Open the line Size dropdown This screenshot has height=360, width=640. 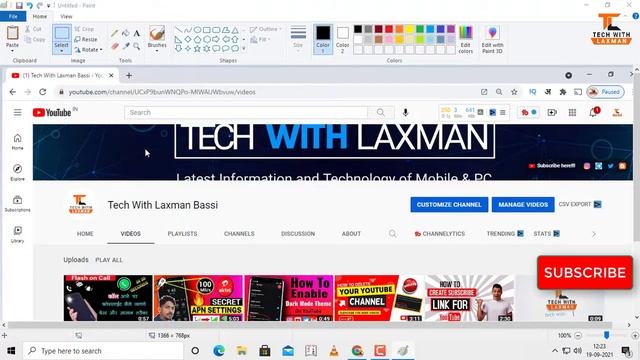coord(298,37)
